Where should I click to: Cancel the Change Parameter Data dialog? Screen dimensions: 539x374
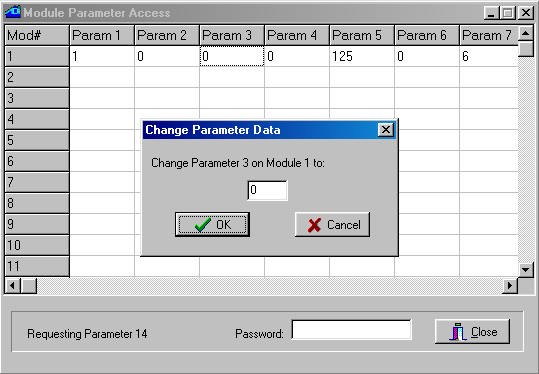click(332, 224)
